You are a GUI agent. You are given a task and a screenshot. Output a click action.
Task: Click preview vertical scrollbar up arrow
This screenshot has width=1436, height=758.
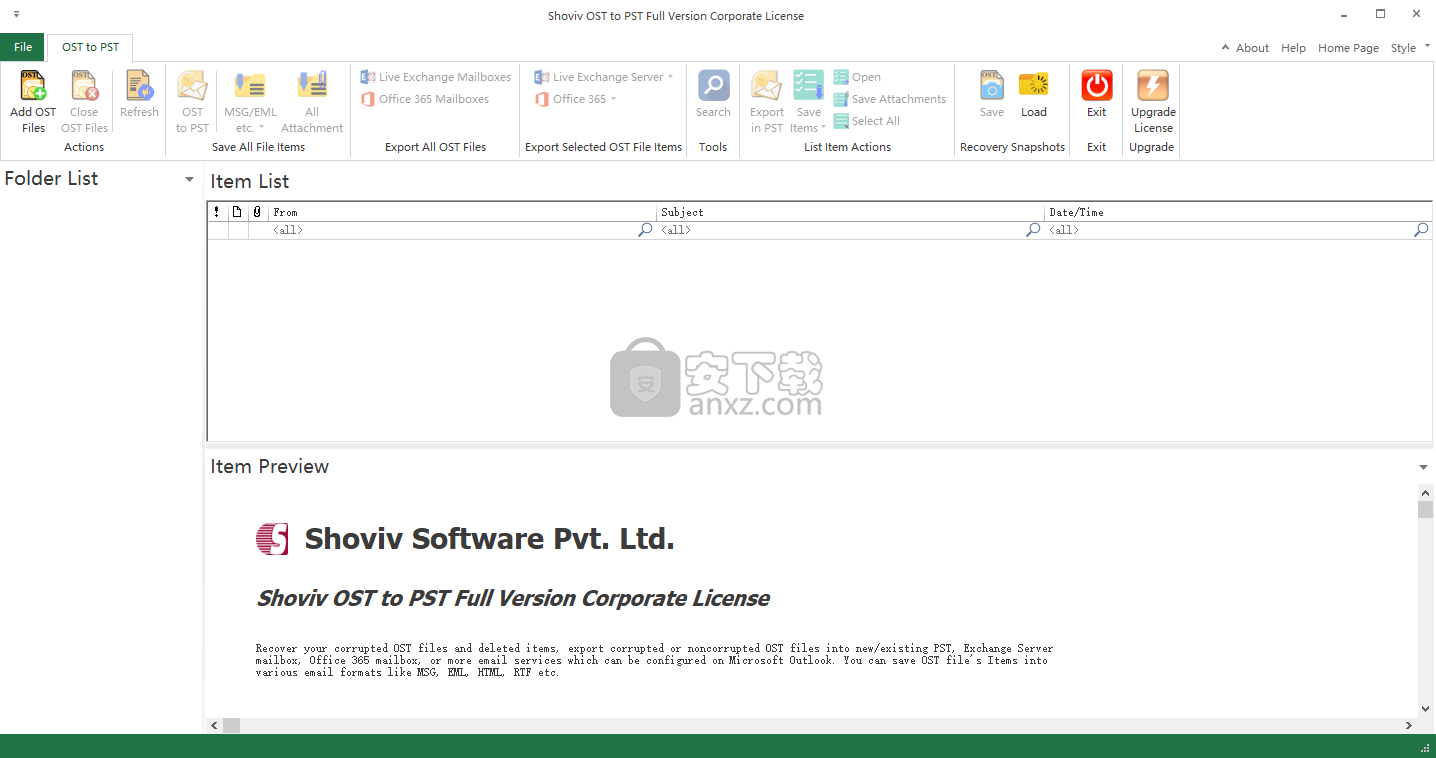coord(1425,492)
